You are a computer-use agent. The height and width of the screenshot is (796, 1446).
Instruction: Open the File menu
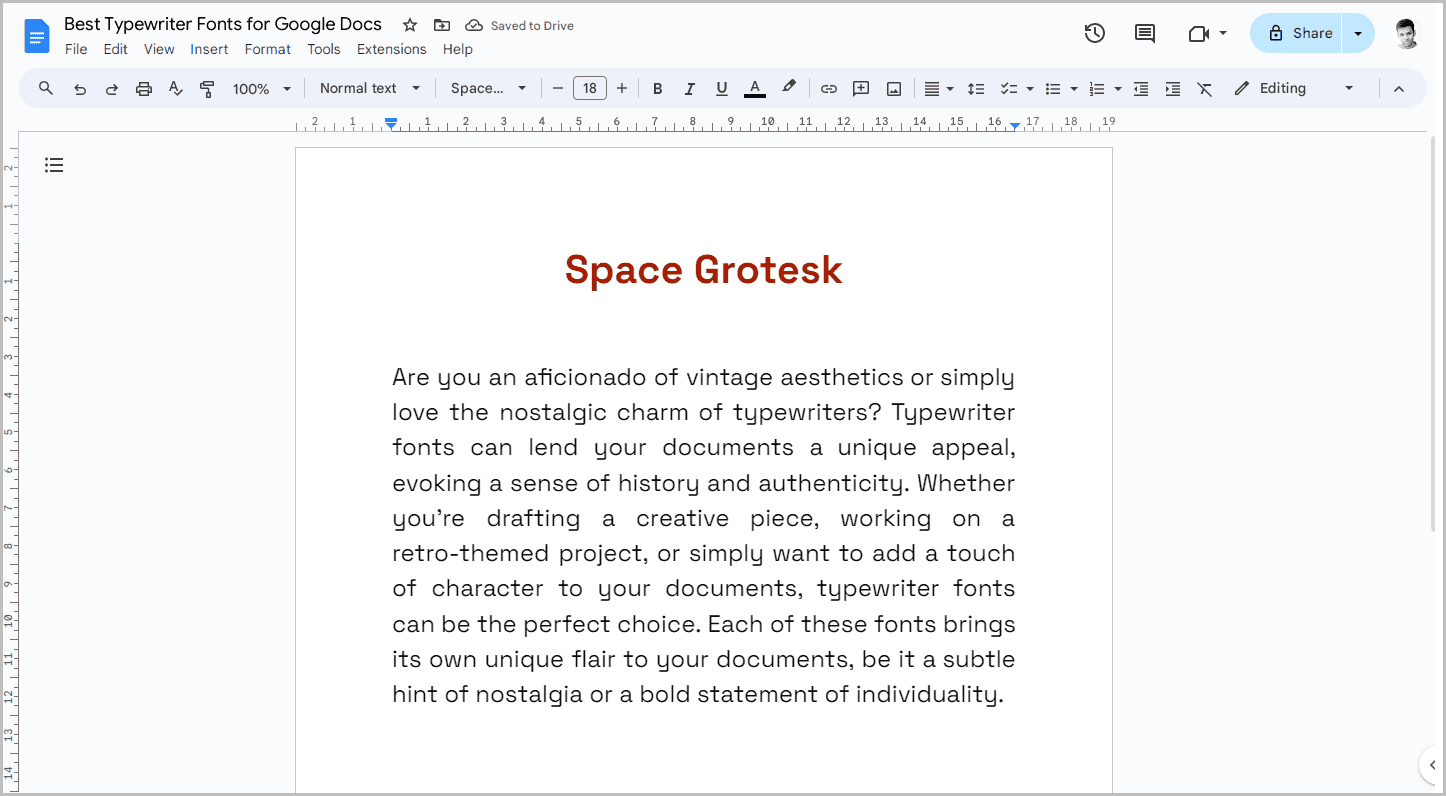point(76,49)
